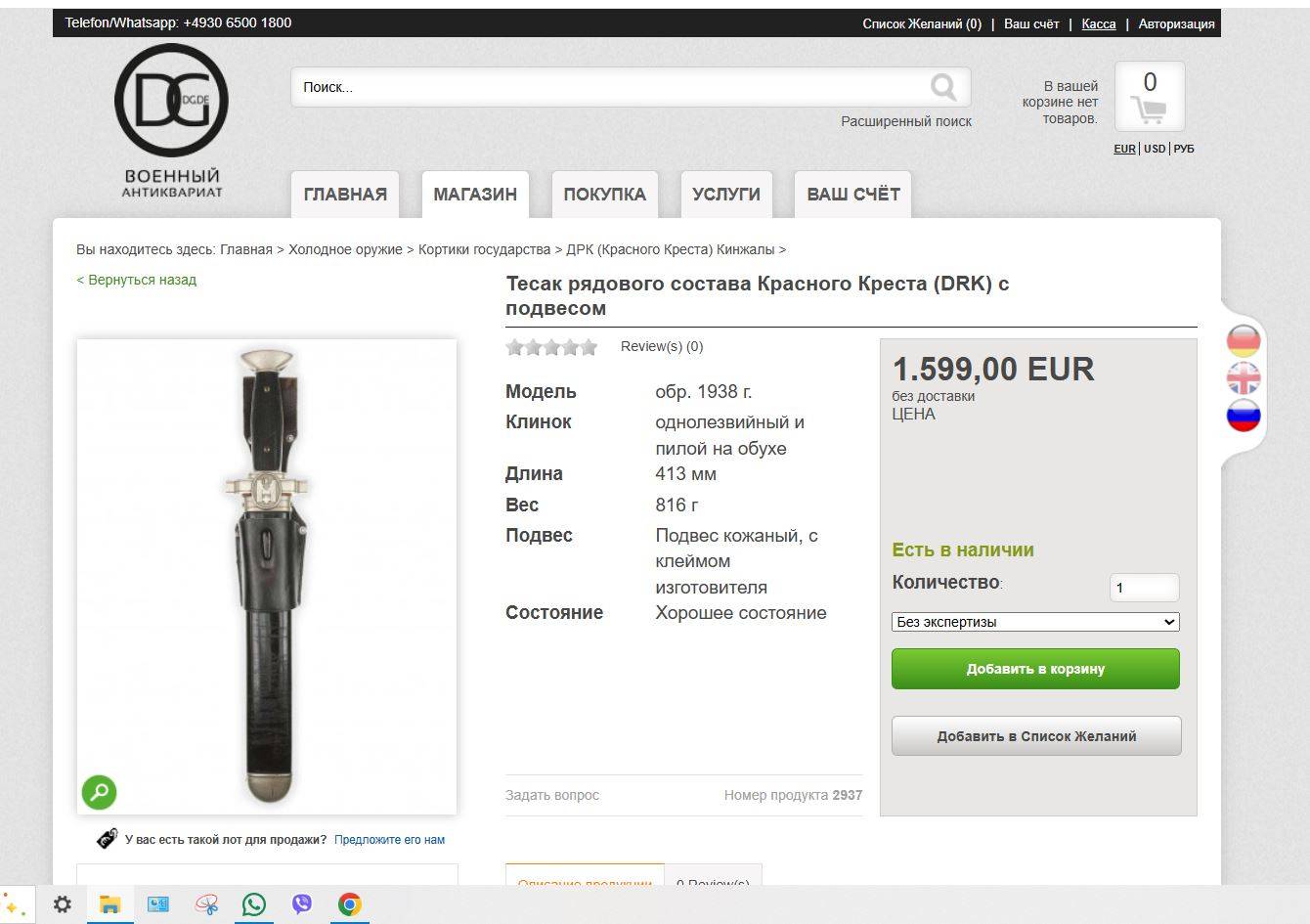Image resolution: width=1310 pixels, height=924 pixels.
Task: Switch site language to German flag
Action: (1244, 340)
